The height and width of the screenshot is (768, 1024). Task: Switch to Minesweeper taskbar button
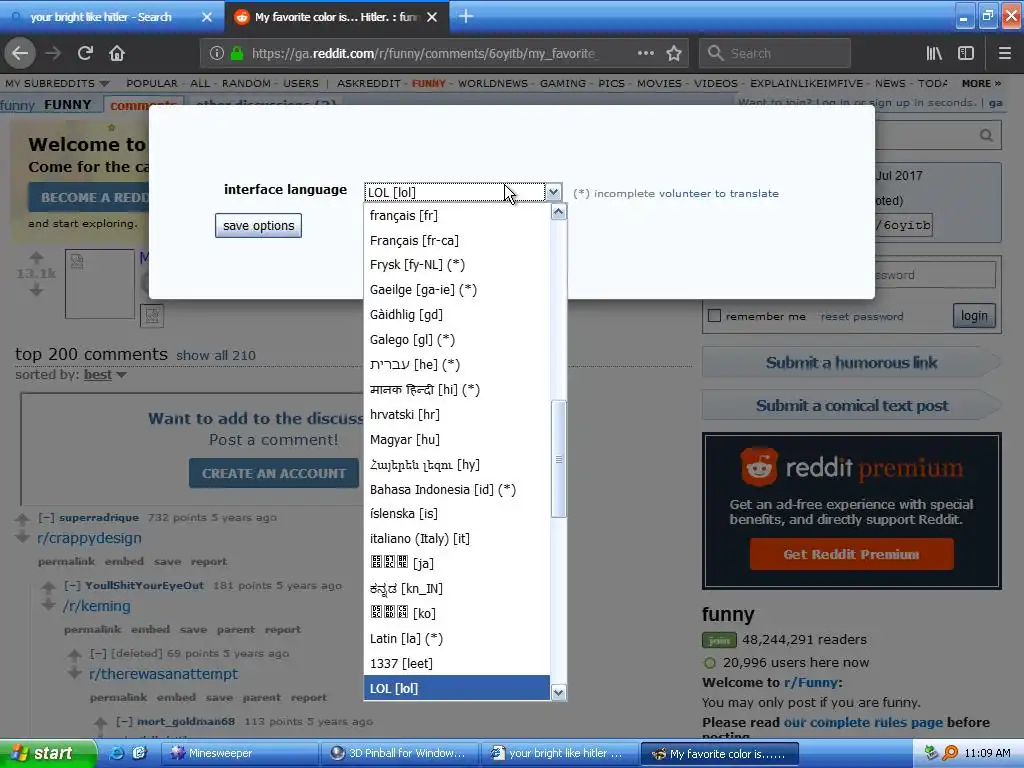click(240, 754)
